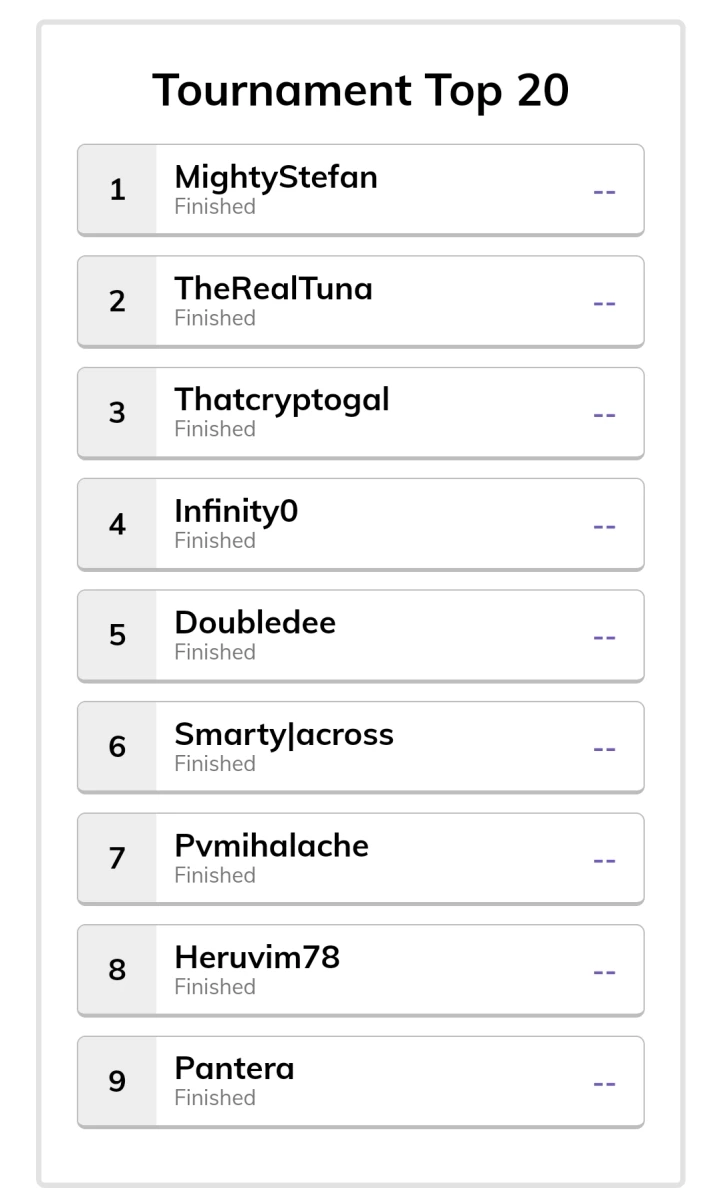Image resolution: width=721 pixels, height=1200 pixels.
Task: Open MightyStefan's leaderboard entry
Action: point(360,190)
